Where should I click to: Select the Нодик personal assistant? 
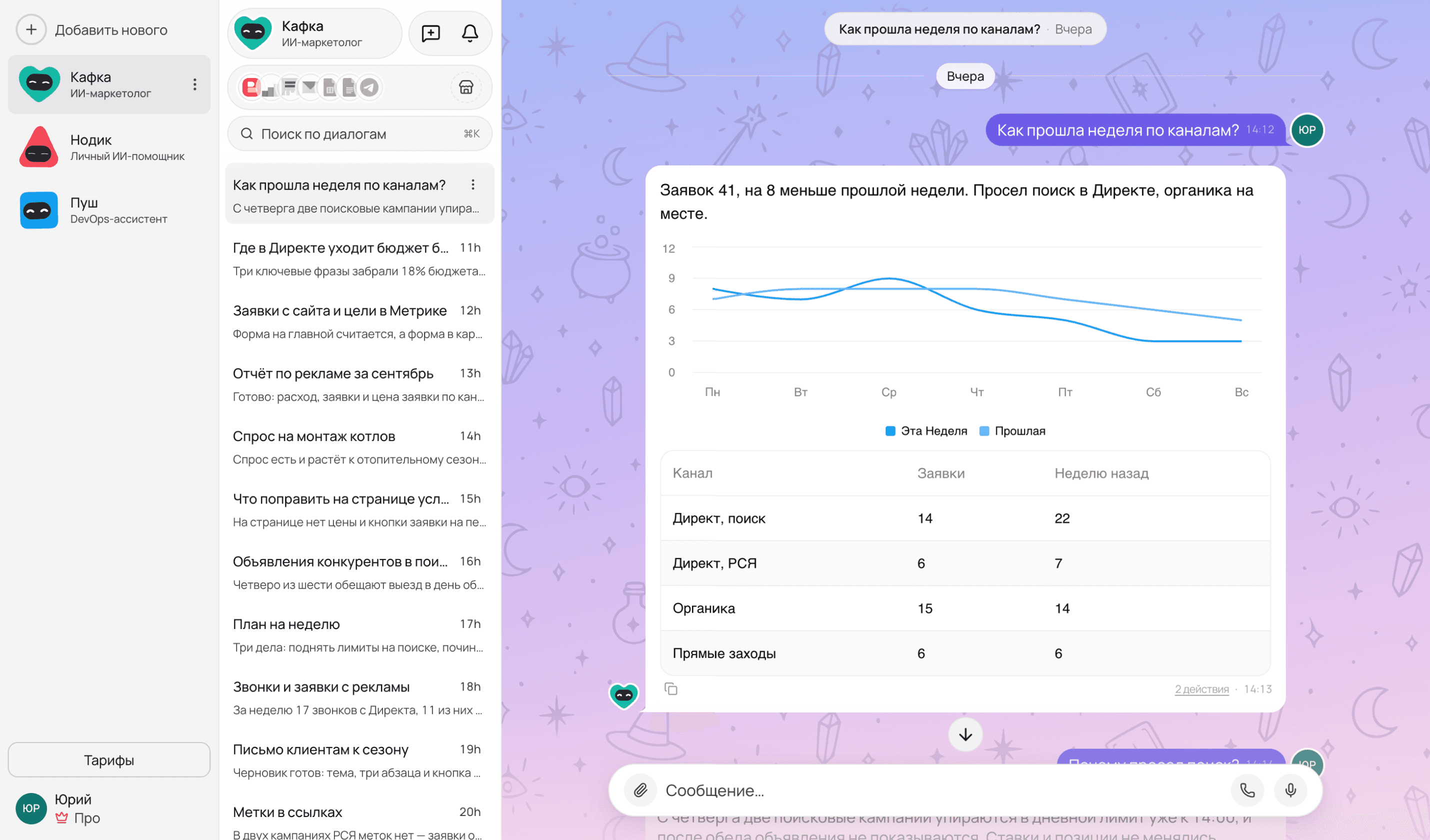(109, 147)
